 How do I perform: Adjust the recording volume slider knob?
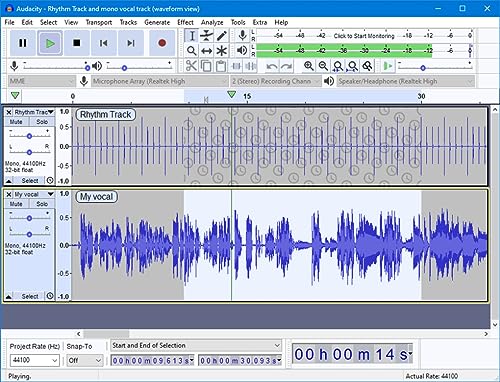(x=87, y=68)
